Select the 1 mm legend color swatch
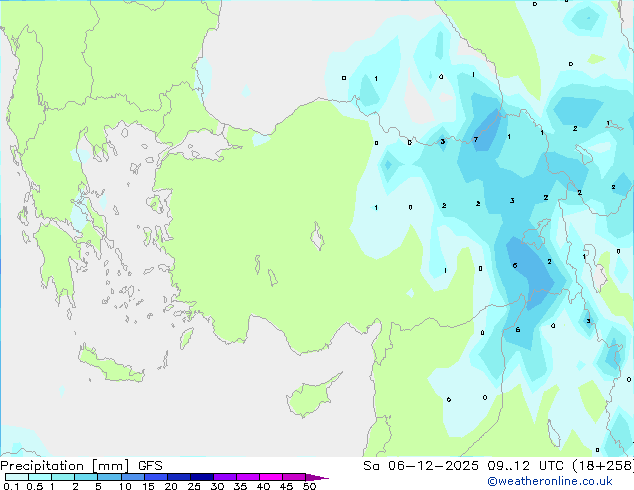Viewport: 634px width, 490px height. pos(63,477)
